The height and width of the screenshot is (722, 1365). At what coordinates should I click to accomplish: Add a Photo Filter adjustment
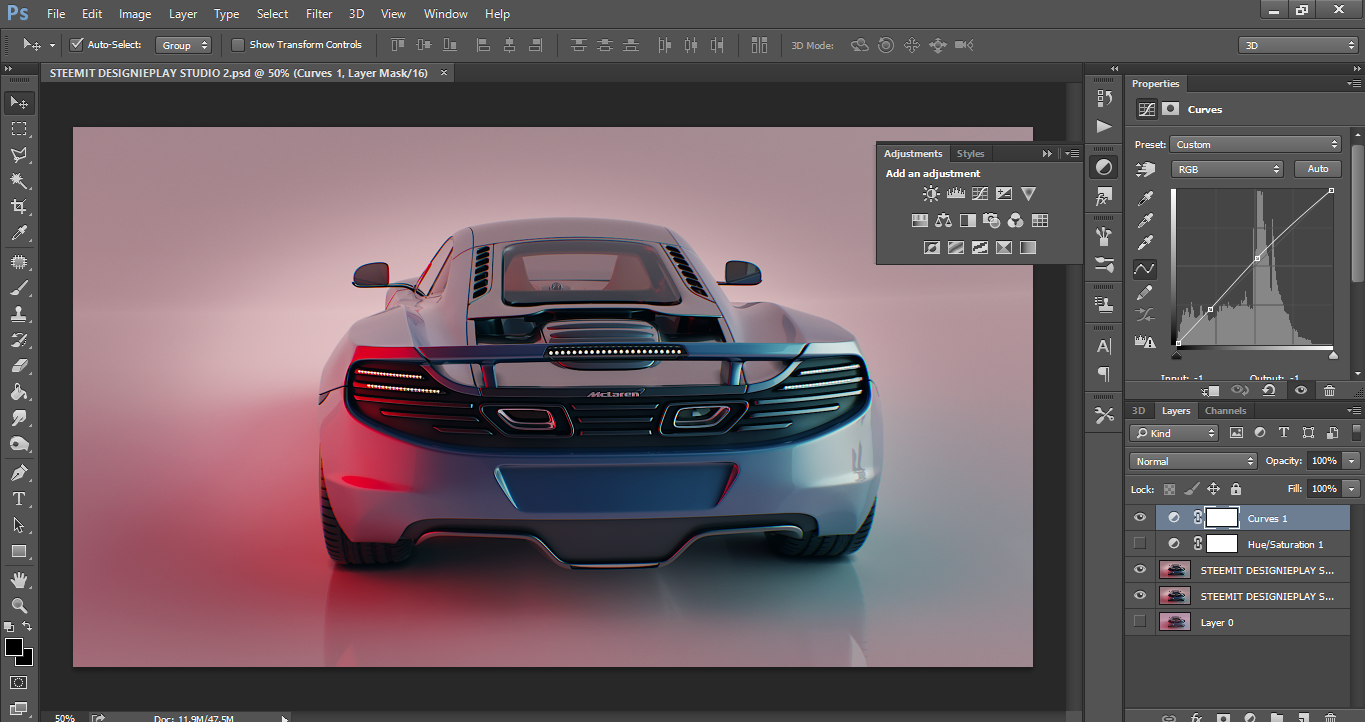(x=992, y=220)
